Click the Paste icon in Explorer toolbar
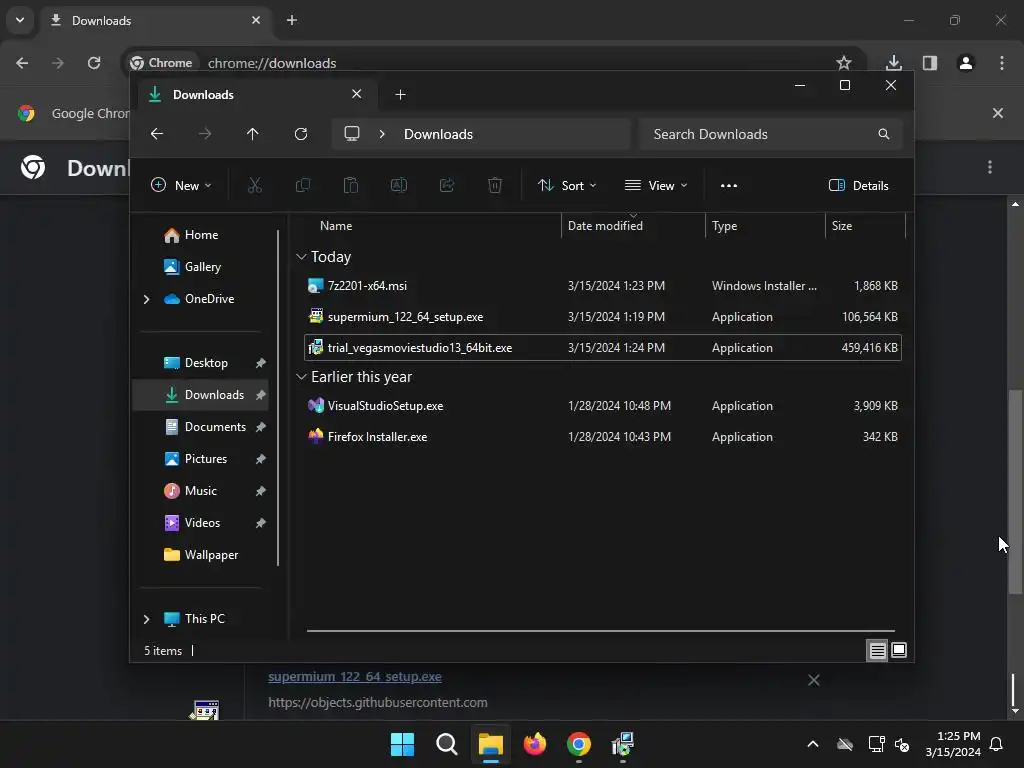 (351, 185)
